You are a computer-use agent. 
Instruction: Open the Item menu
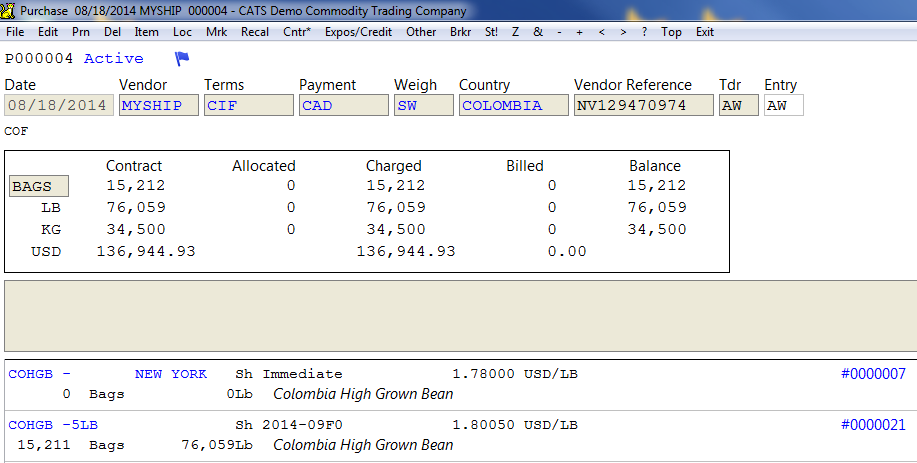(x=146, y=32)
